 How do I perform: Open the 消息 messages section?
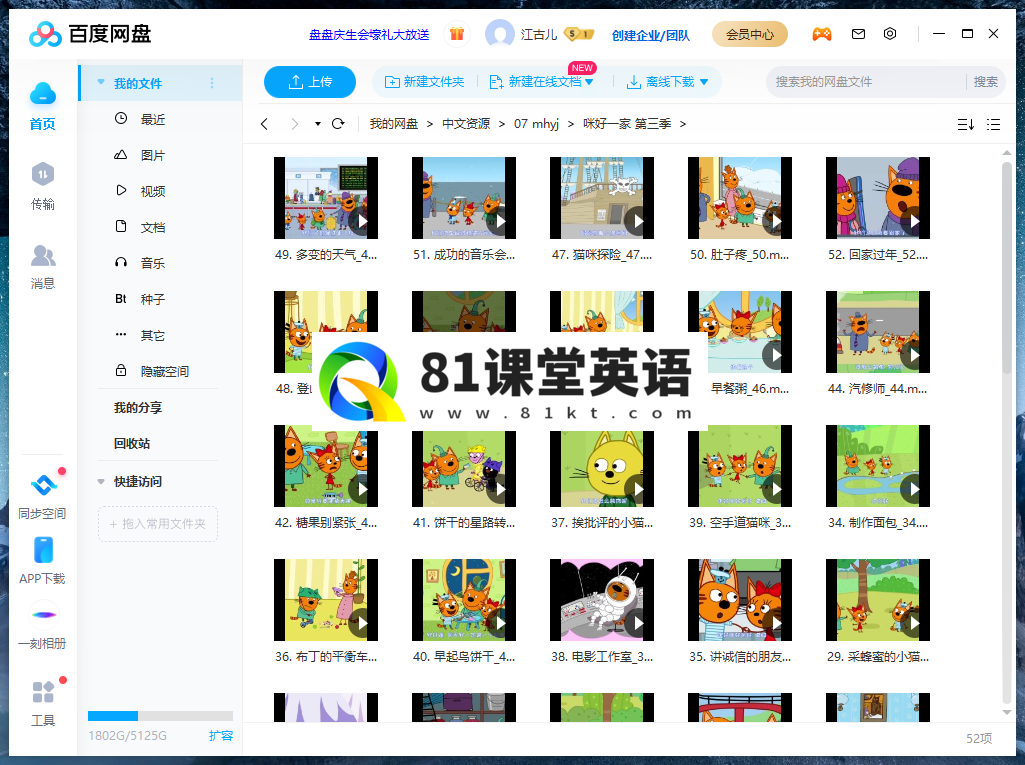(42, 266)
